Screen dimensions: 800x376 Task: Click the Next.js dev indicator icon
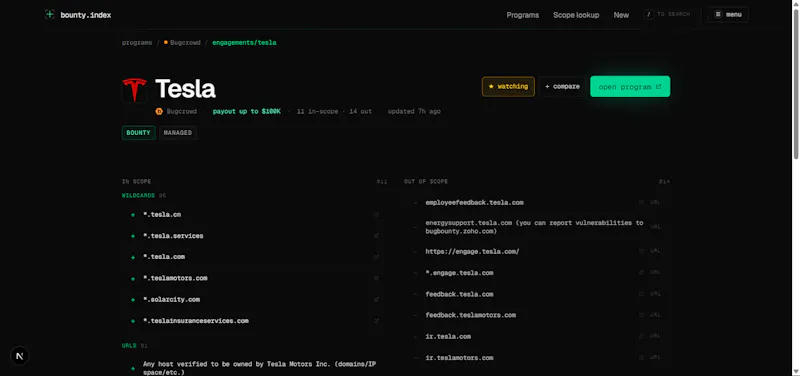(x=20, y=356)
